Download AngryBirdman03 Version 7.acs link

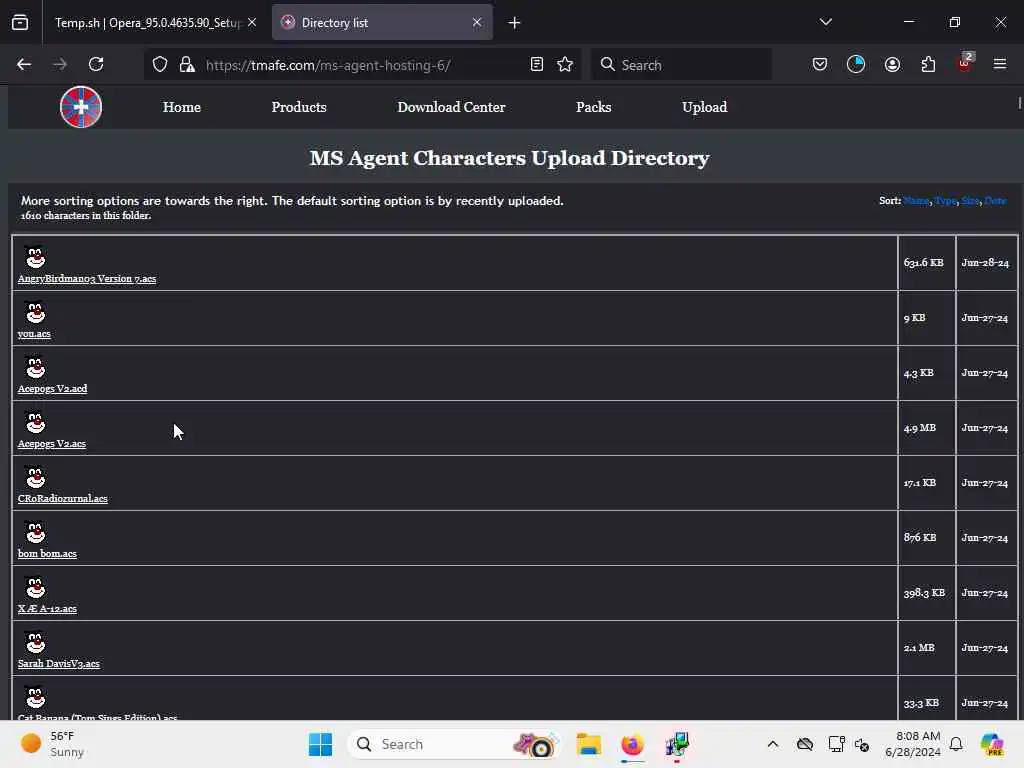point(87,279)
